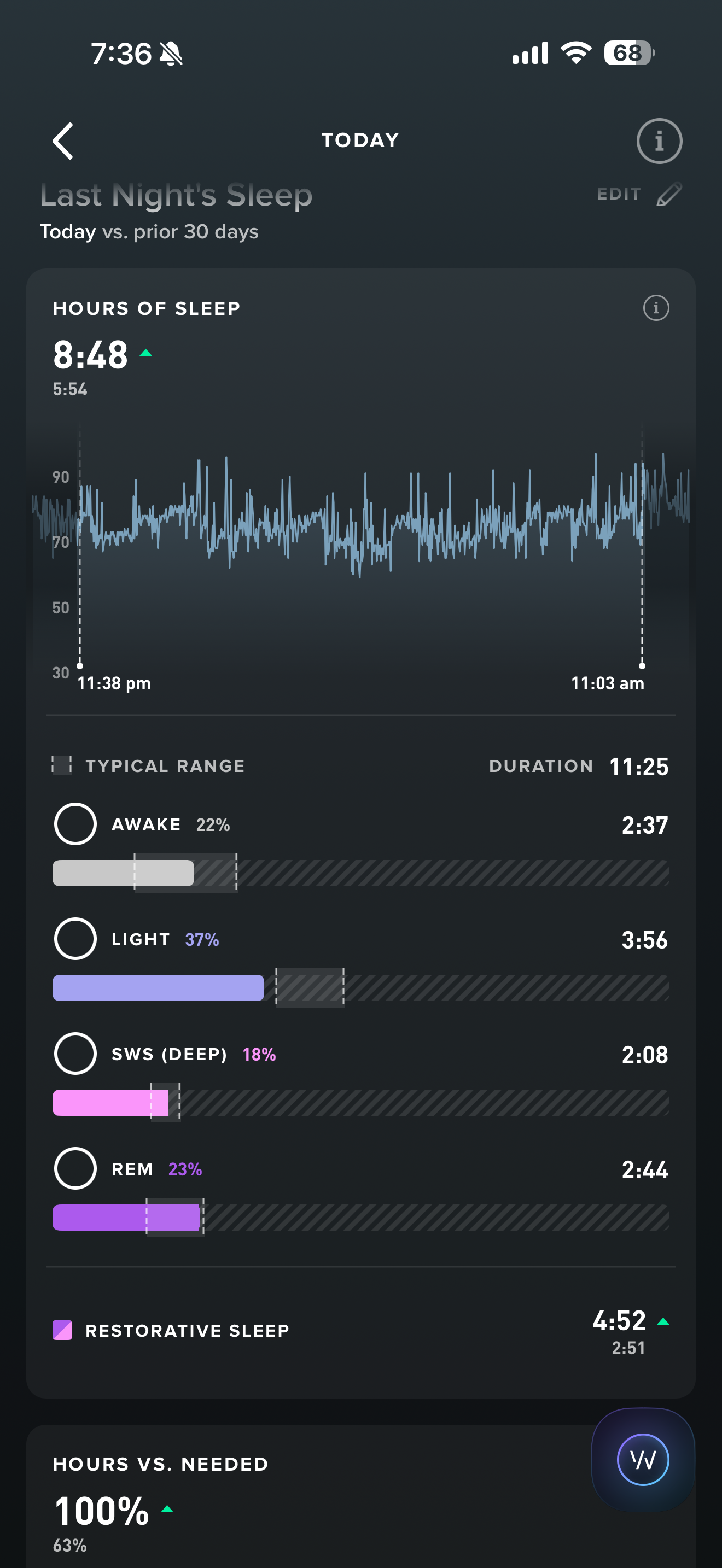Open the Hours vs. Needed card
Viewport: 722px width, 1568px height.
click(304, 1497)
